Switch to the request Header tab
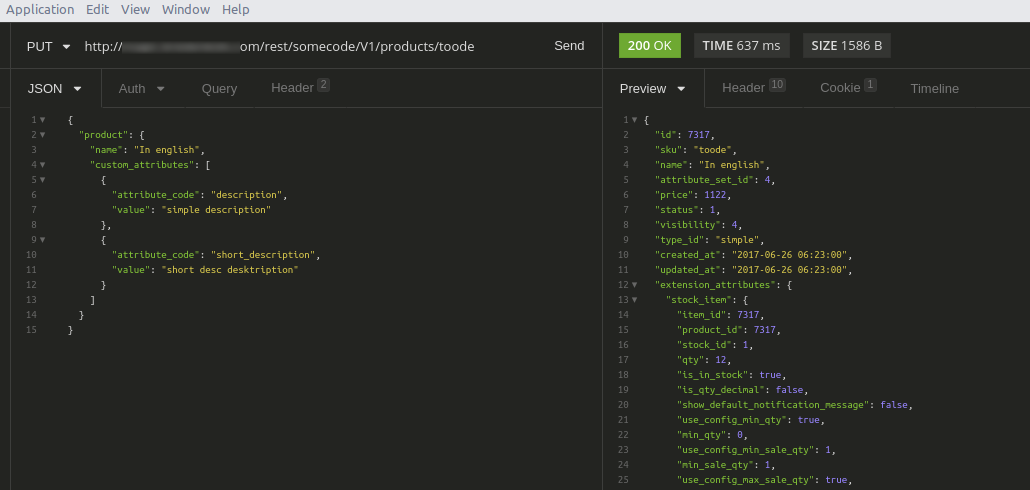1030x490 pixels. pyautogui.click(x=300, y=87)
